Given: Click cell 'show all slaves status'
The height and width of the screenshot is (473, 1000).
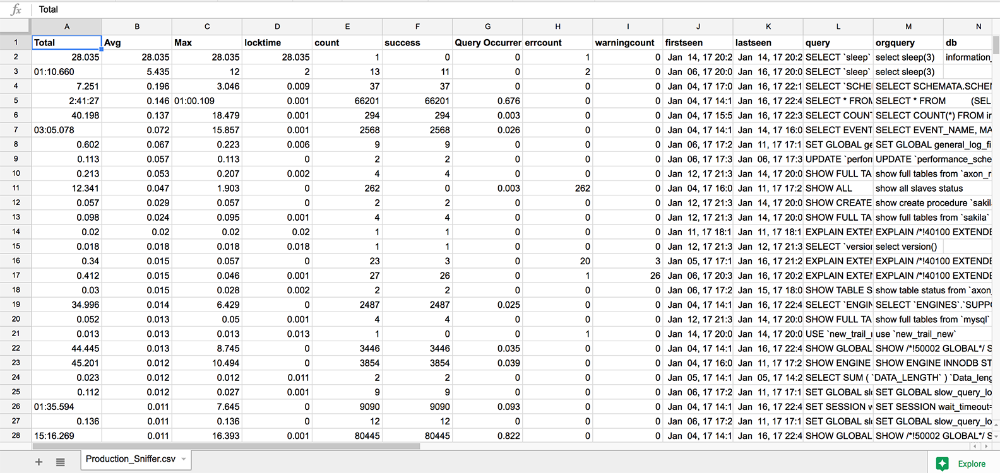Looking at the screenshot, I should [908, 189].
